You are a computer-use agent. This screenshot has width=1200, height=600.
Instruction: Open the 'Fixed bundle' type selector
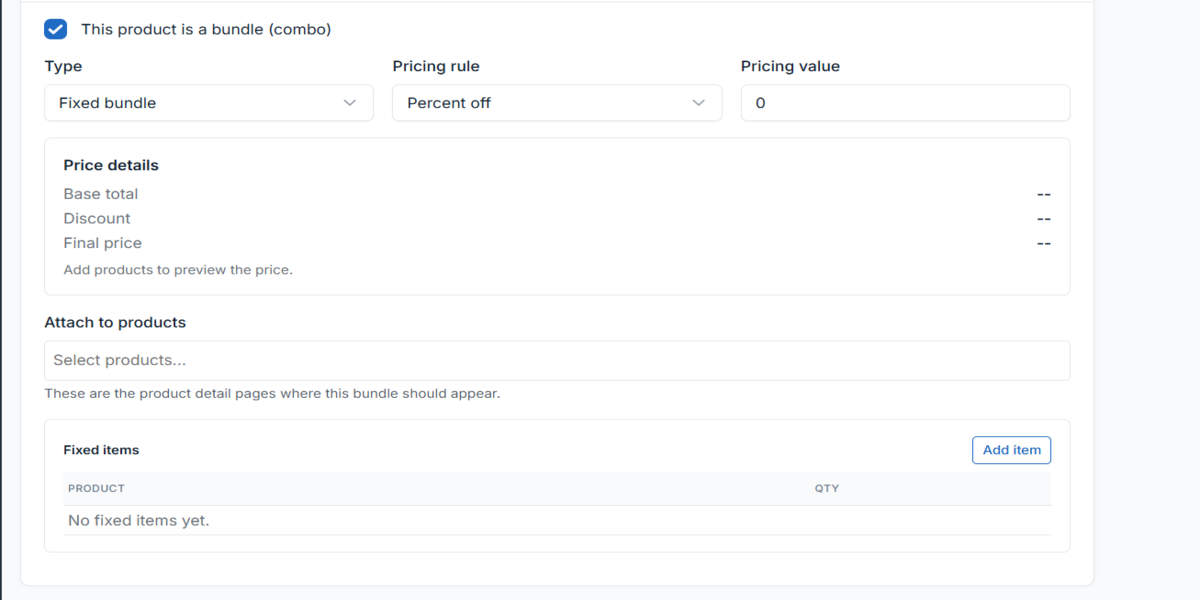pyautogui.click(x=208, y=102)
